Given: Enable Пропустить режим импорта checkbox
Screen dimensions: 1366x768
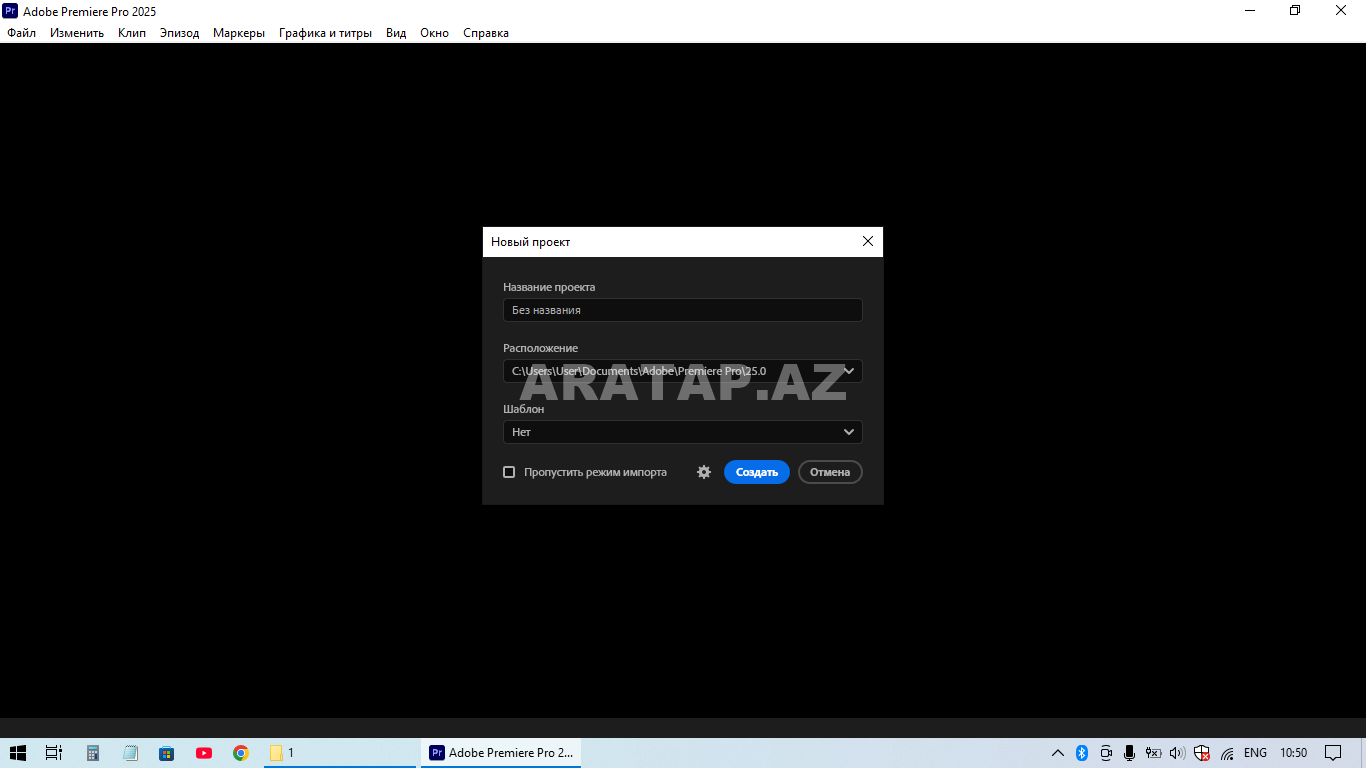Looking at the screenshot, I should [509, 472].
